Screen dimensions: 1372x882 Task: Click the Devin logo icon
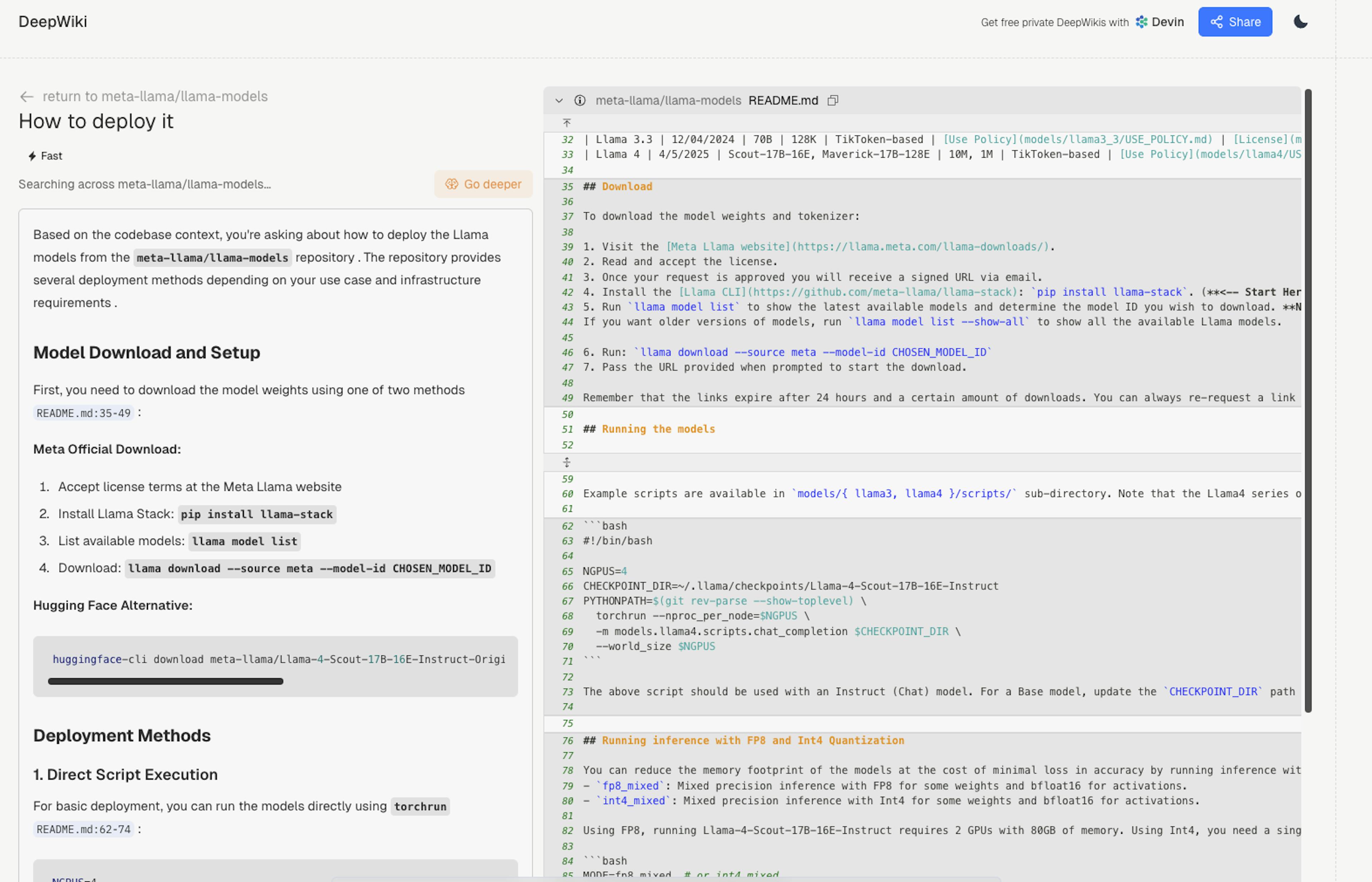[1141, 22]
